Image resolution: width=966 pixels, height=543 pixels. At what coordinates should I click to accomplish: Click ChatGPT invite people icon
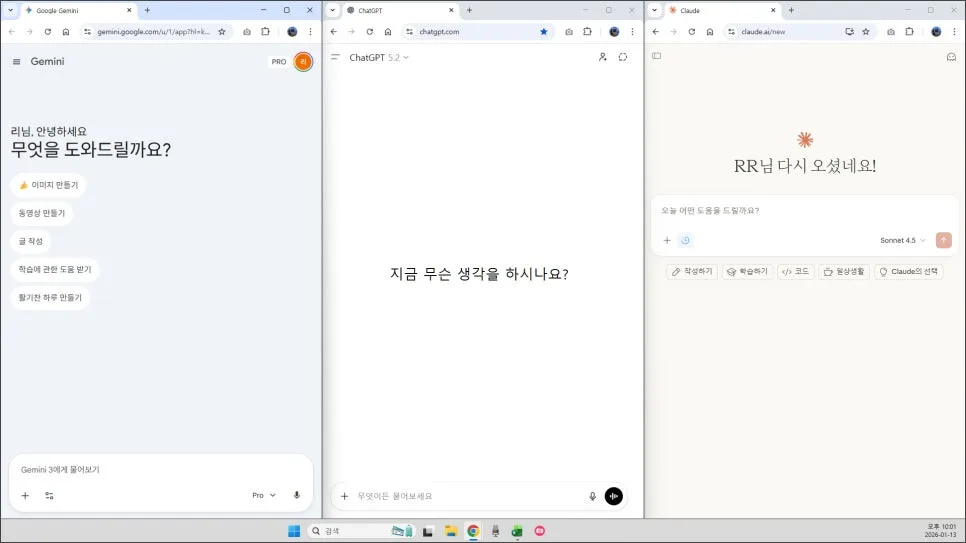pos(603,57)
